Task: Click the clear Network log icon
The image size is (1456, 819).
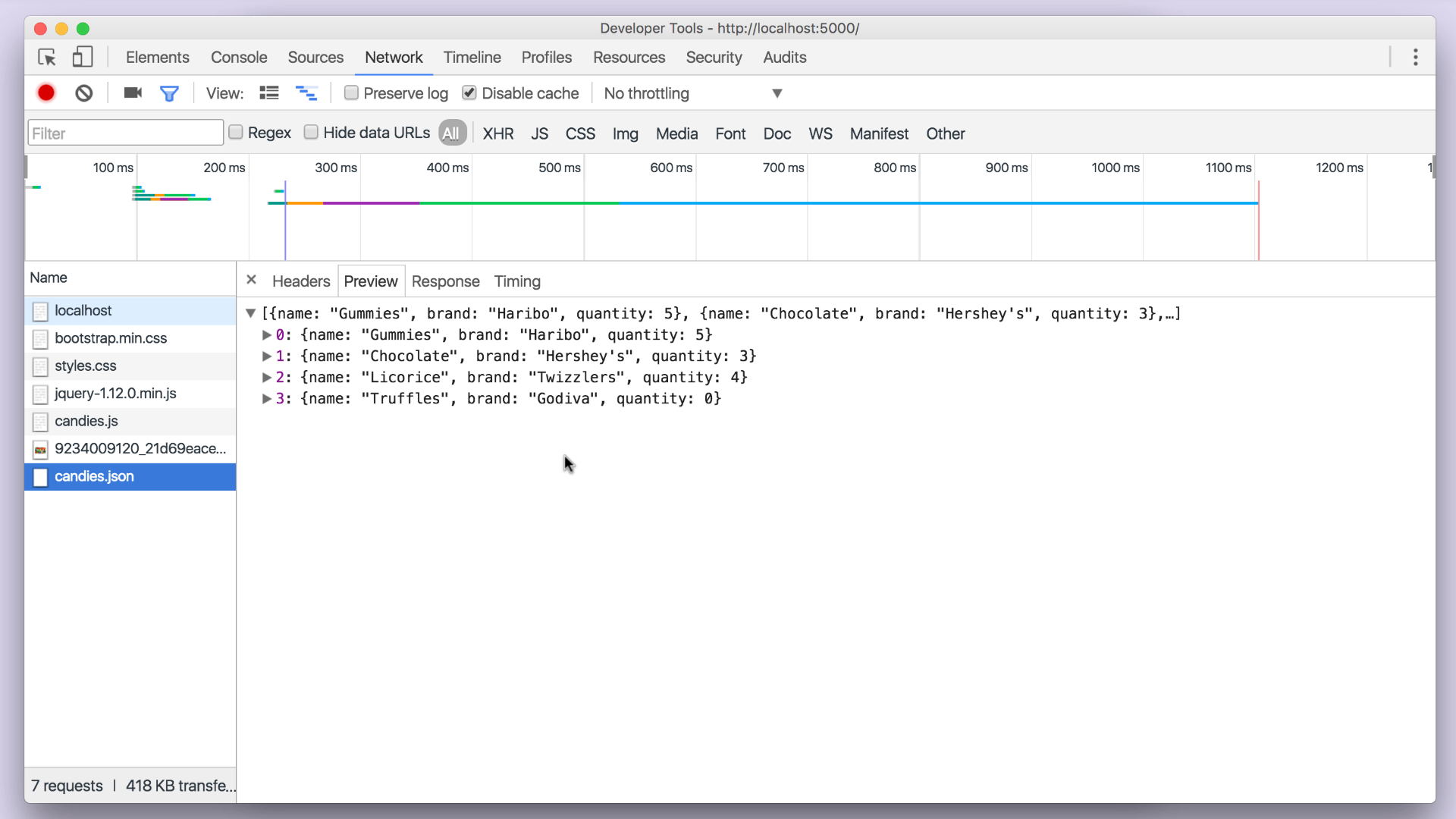Action: 84,92
